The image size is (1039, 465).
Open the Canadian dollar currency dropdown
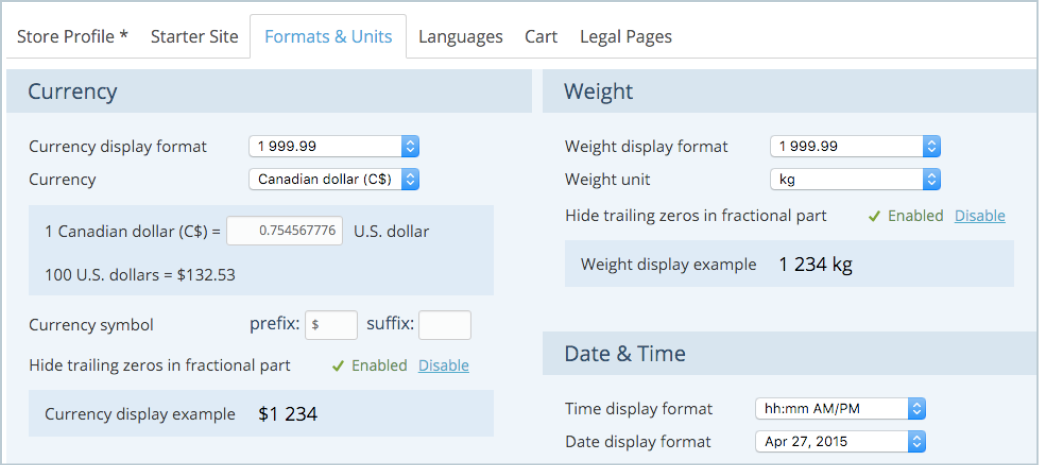(334, 179)
